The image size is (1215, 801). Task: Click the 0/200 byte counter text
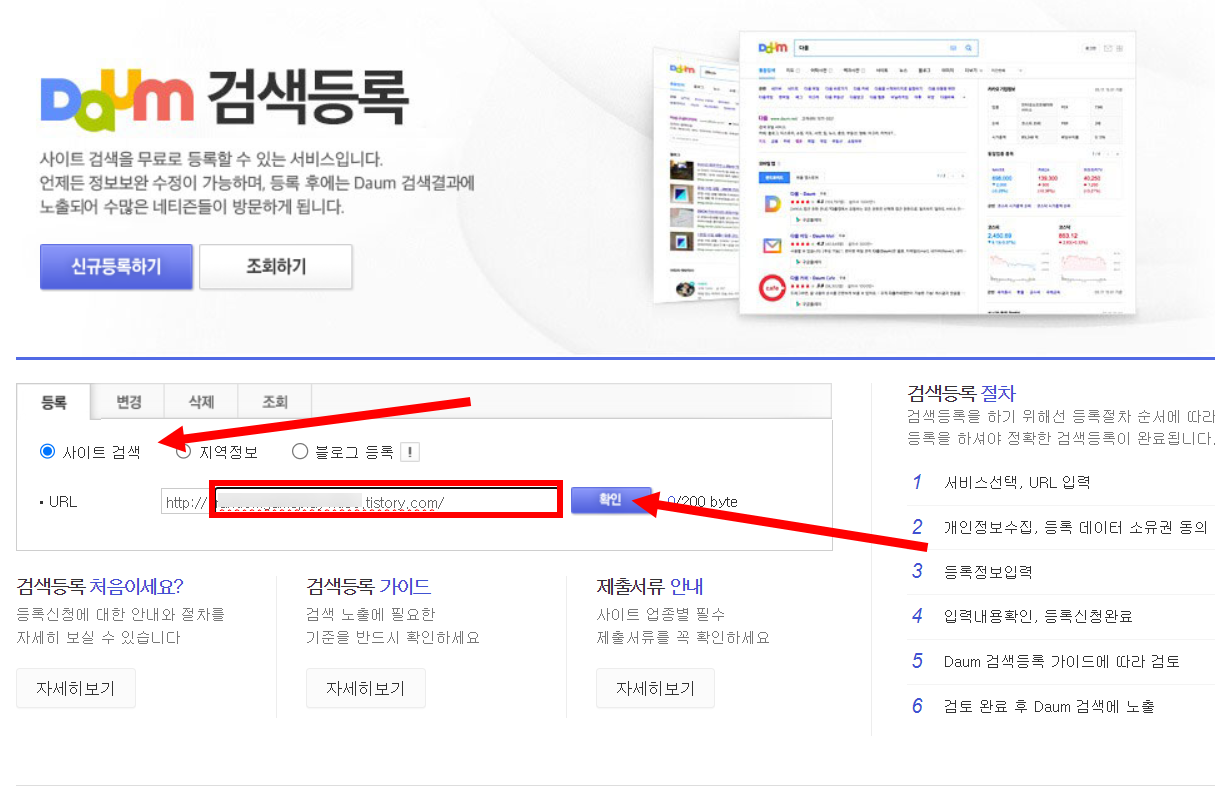pos(703,502)
